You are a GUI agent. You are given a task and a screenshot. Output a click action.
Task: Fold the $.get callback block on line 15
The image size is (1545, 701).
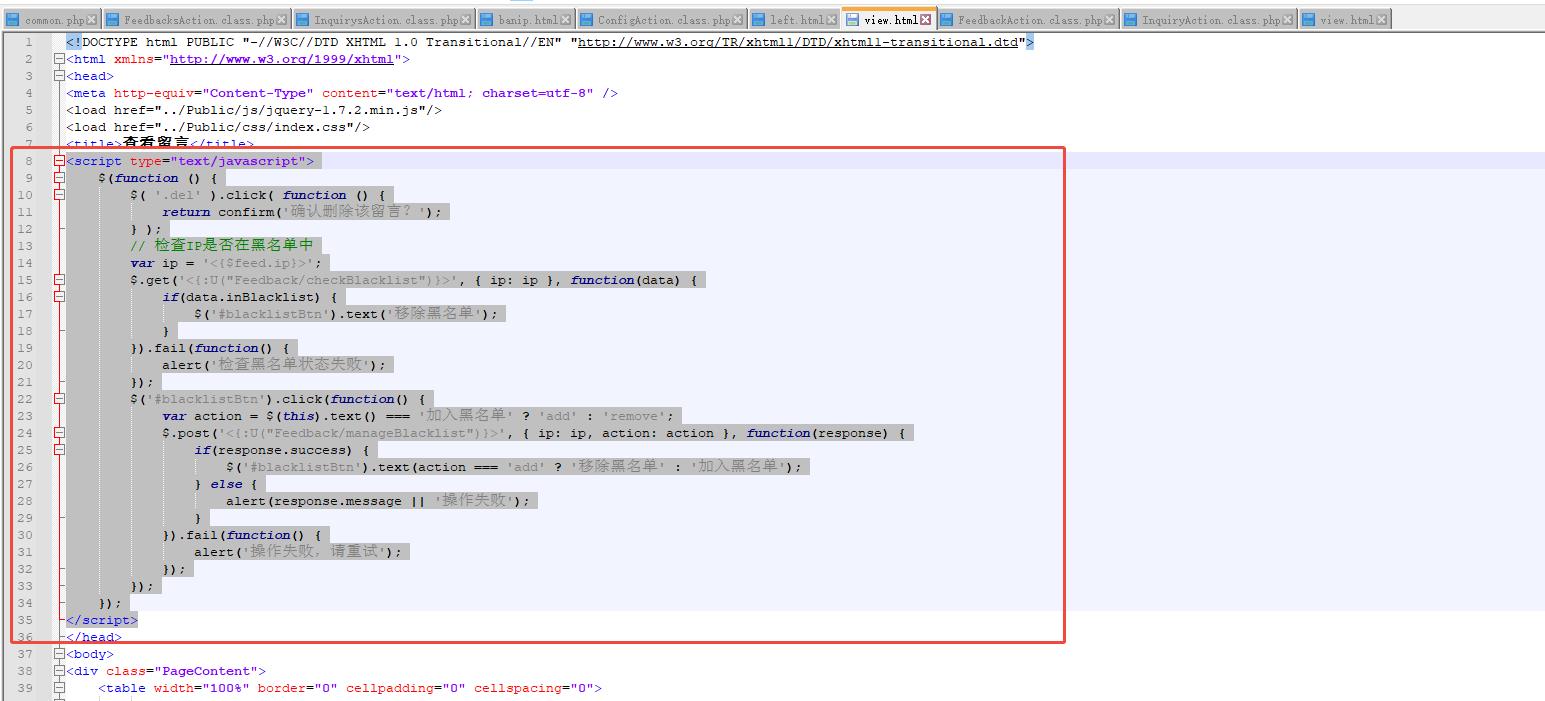point(59,280)
